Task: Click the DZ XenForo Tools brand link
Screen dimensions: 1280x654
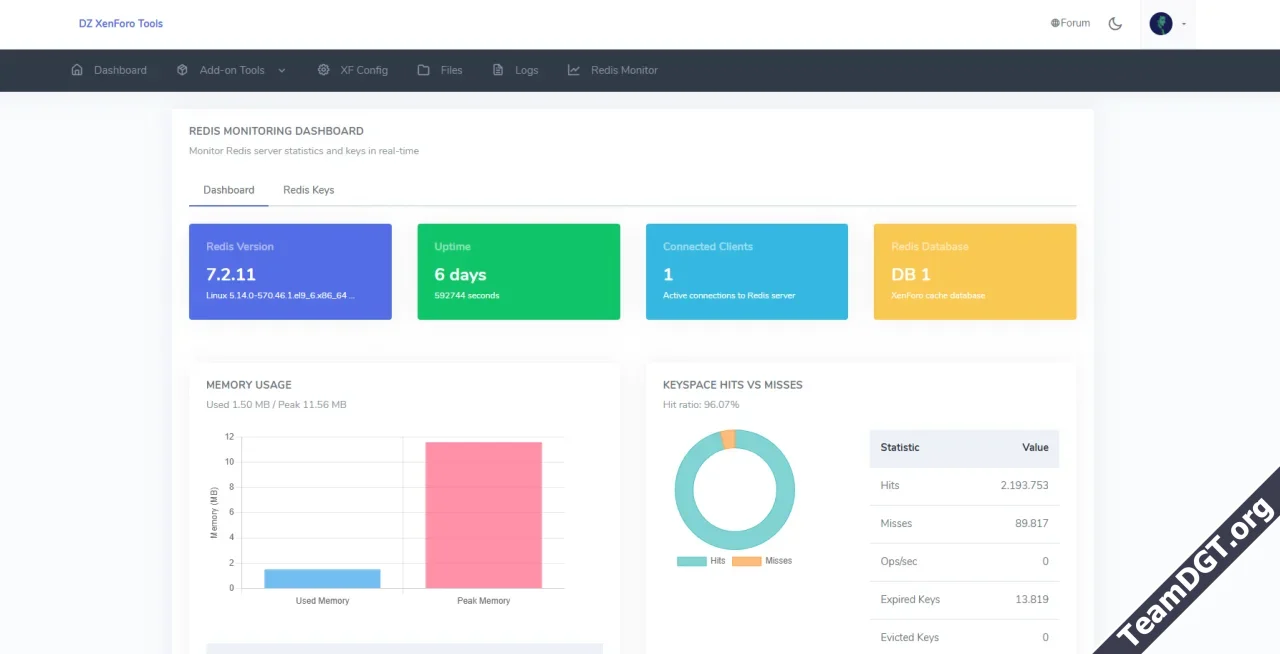Action: pyautogui.click(x=121, y=23)
